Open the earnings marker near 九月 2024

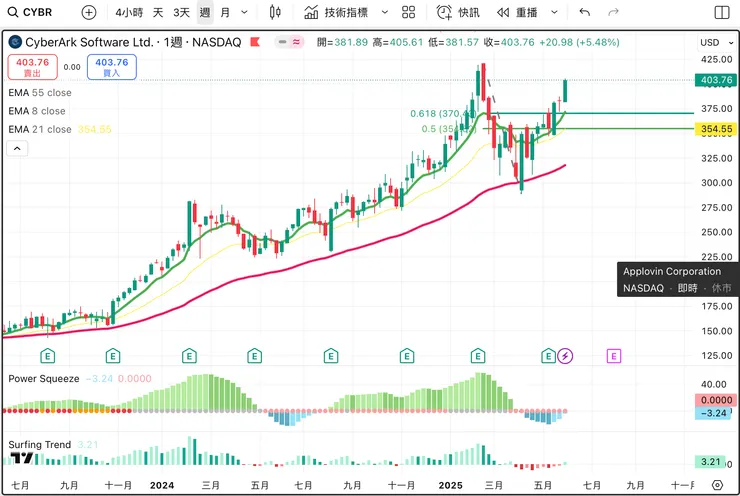(331, 356)
